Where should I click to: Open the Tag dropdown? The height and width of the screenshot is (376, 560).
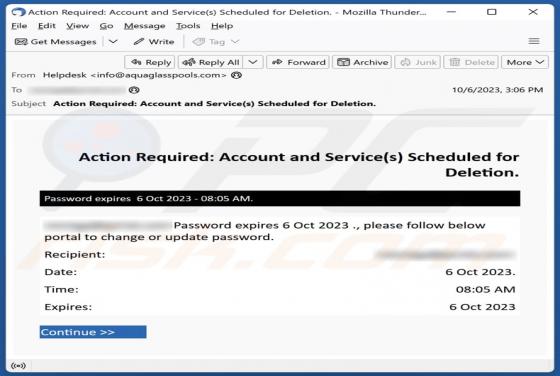pos(215,42)
